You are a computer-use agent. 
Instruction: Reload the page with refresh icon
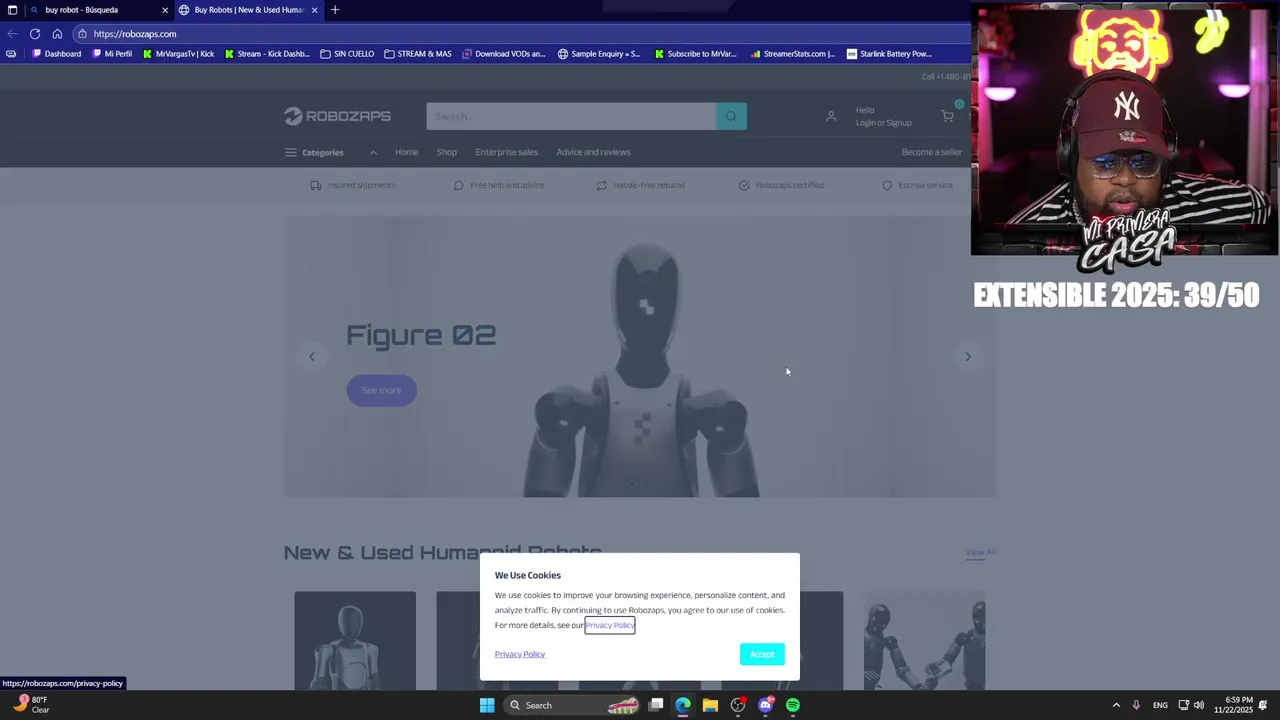pyautogui.click(x=34, y=34)
